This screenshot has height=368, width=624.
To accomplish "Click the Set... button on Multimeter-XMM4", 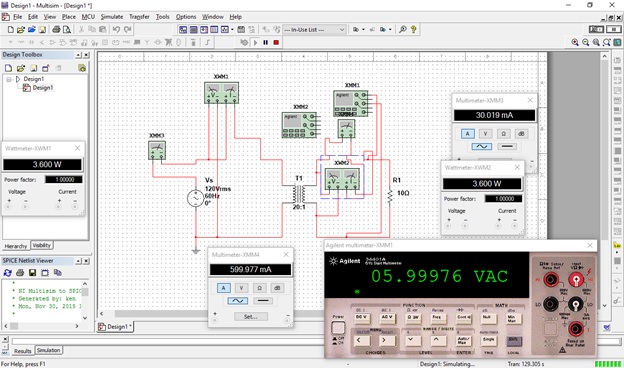I will tap(251, 317).
